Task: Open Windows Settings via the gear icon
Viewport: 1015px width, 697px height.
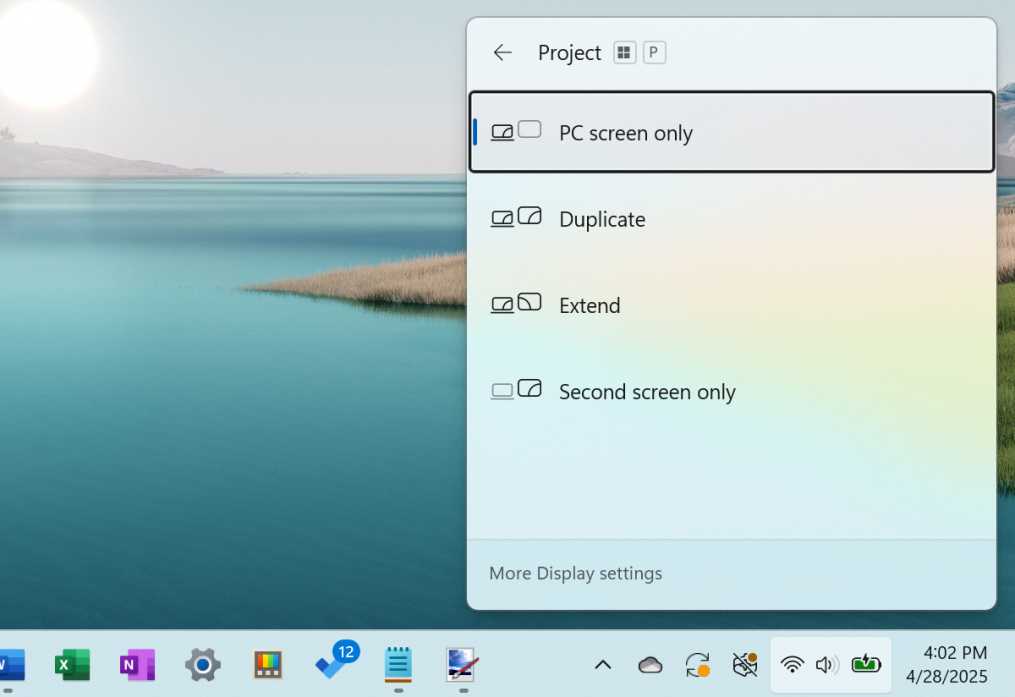Action: [x=202, y=665]
